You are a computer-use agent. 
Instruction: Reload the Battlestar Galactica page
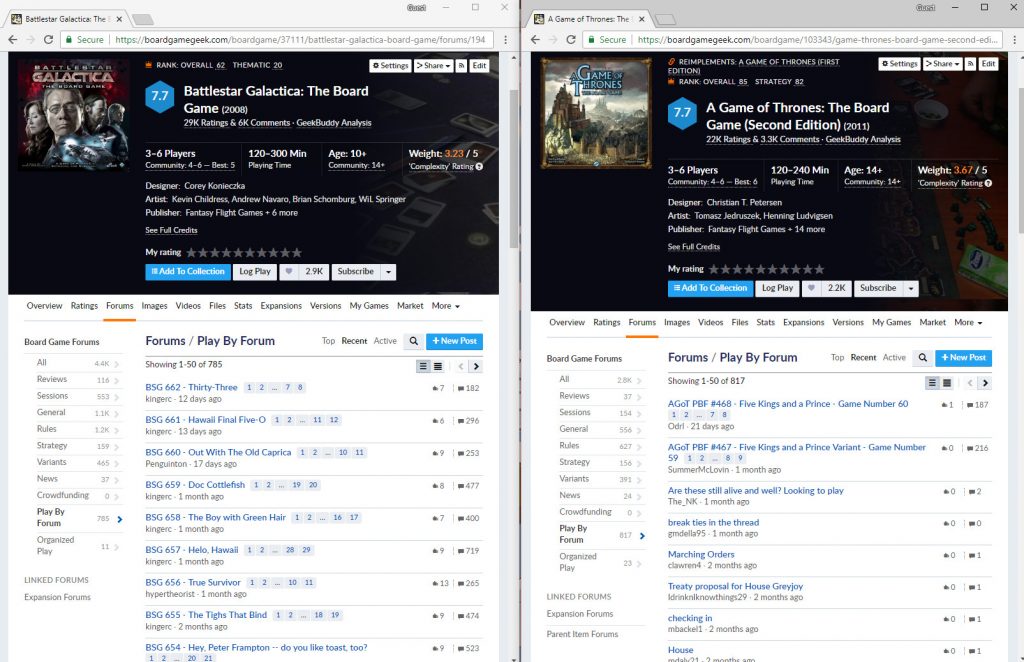pyautogui.click(x=48, y=39)
